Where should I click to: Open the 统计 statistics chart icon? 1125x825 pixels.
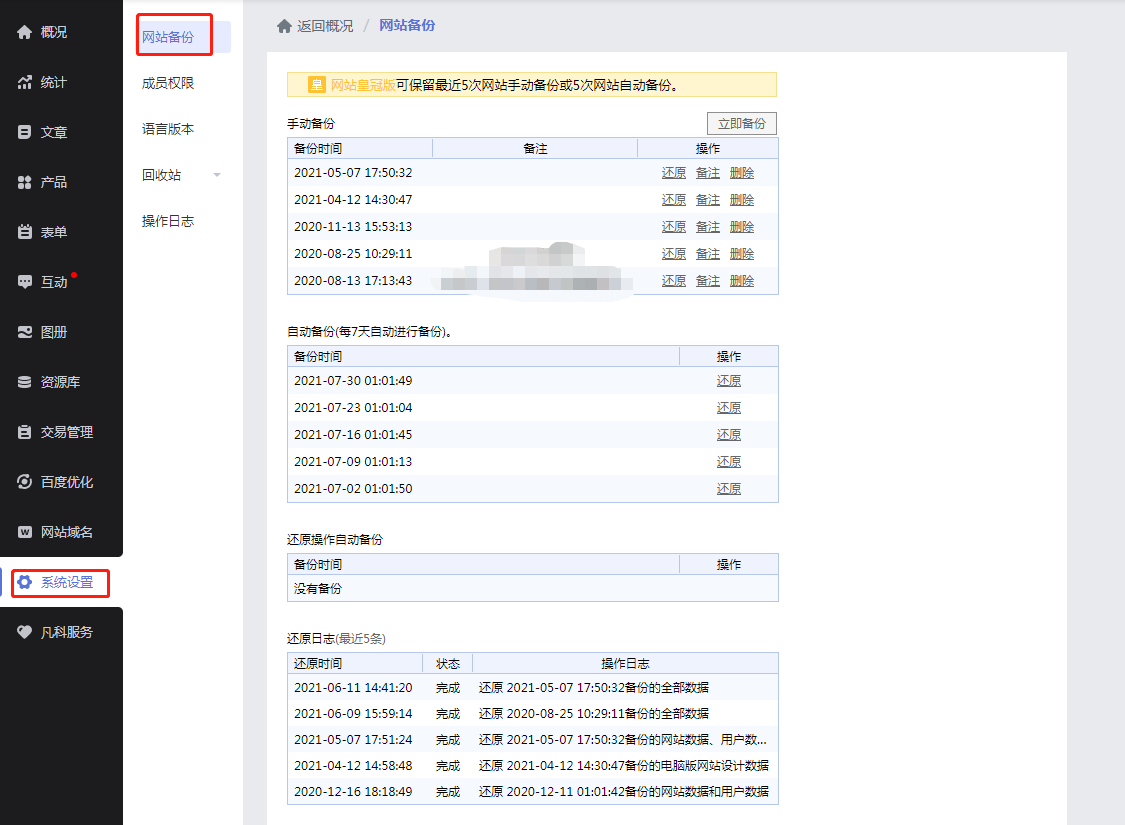(x=24, y=82)
